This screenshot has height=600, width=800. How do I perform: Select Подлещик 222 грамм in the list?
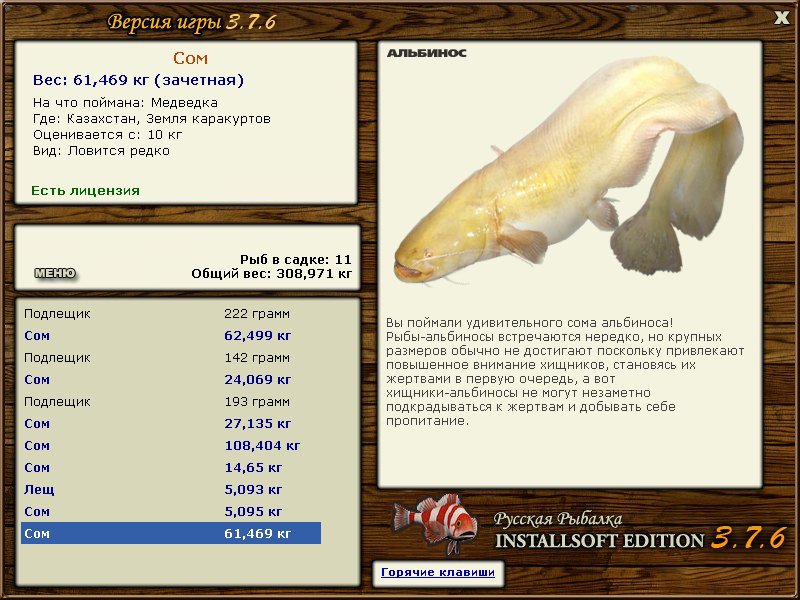click(170, 313)
